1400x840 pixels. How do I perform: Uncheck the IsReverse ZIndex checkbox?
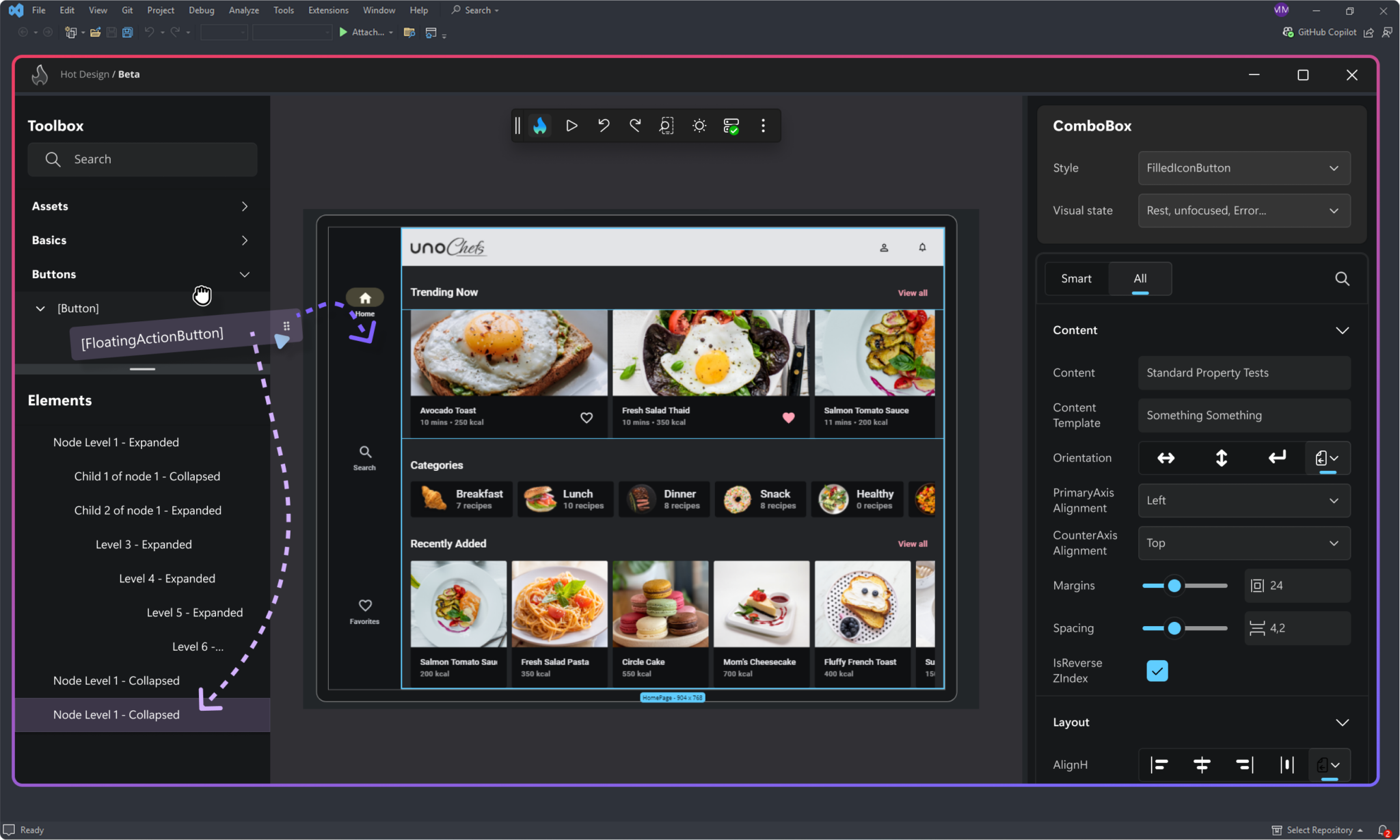(1157, 670)
